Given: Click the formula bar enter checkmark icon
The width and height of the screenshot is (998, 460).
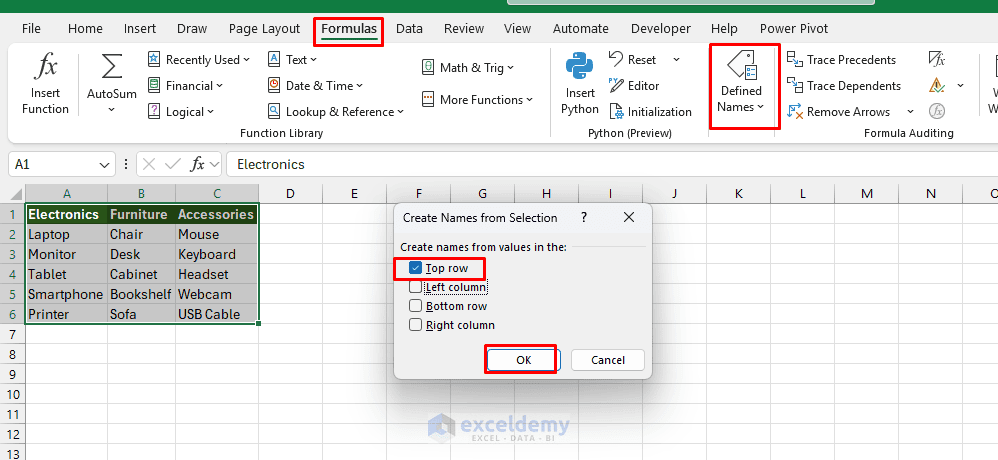Looking at the screenshot, I should click(172, 165).
